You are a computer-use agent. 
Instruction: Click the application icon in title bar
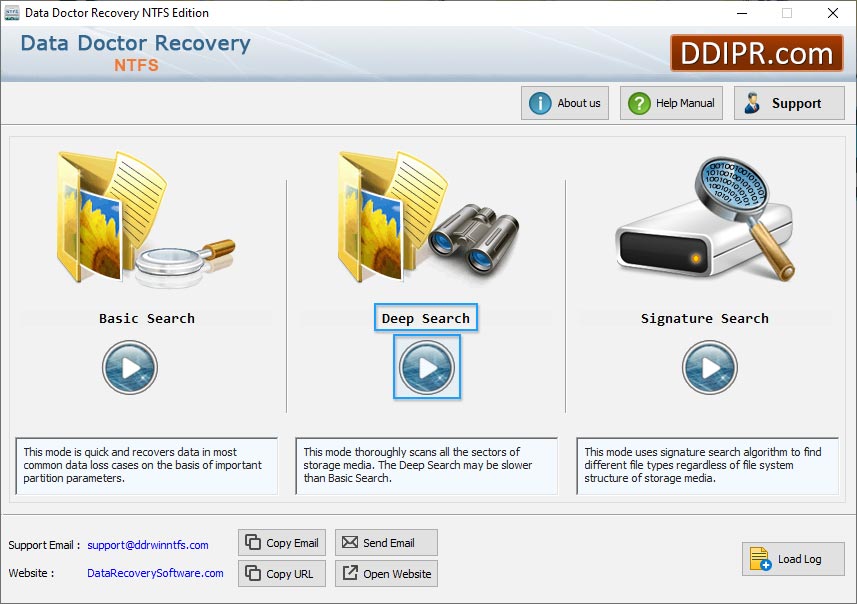click(11, 13)
